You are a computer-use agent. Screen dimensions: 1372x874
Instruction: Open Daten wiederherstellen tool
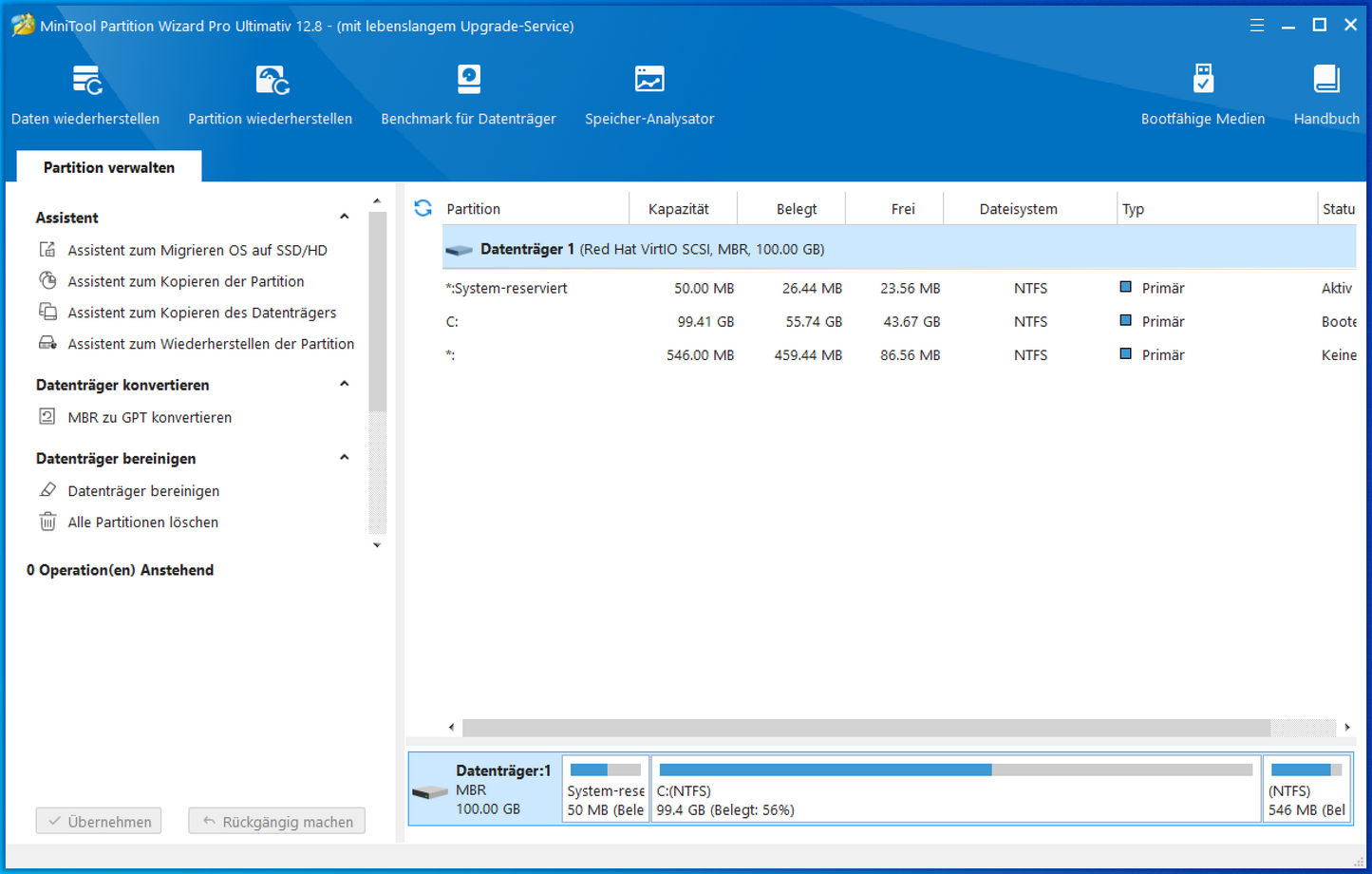[85, 95]
